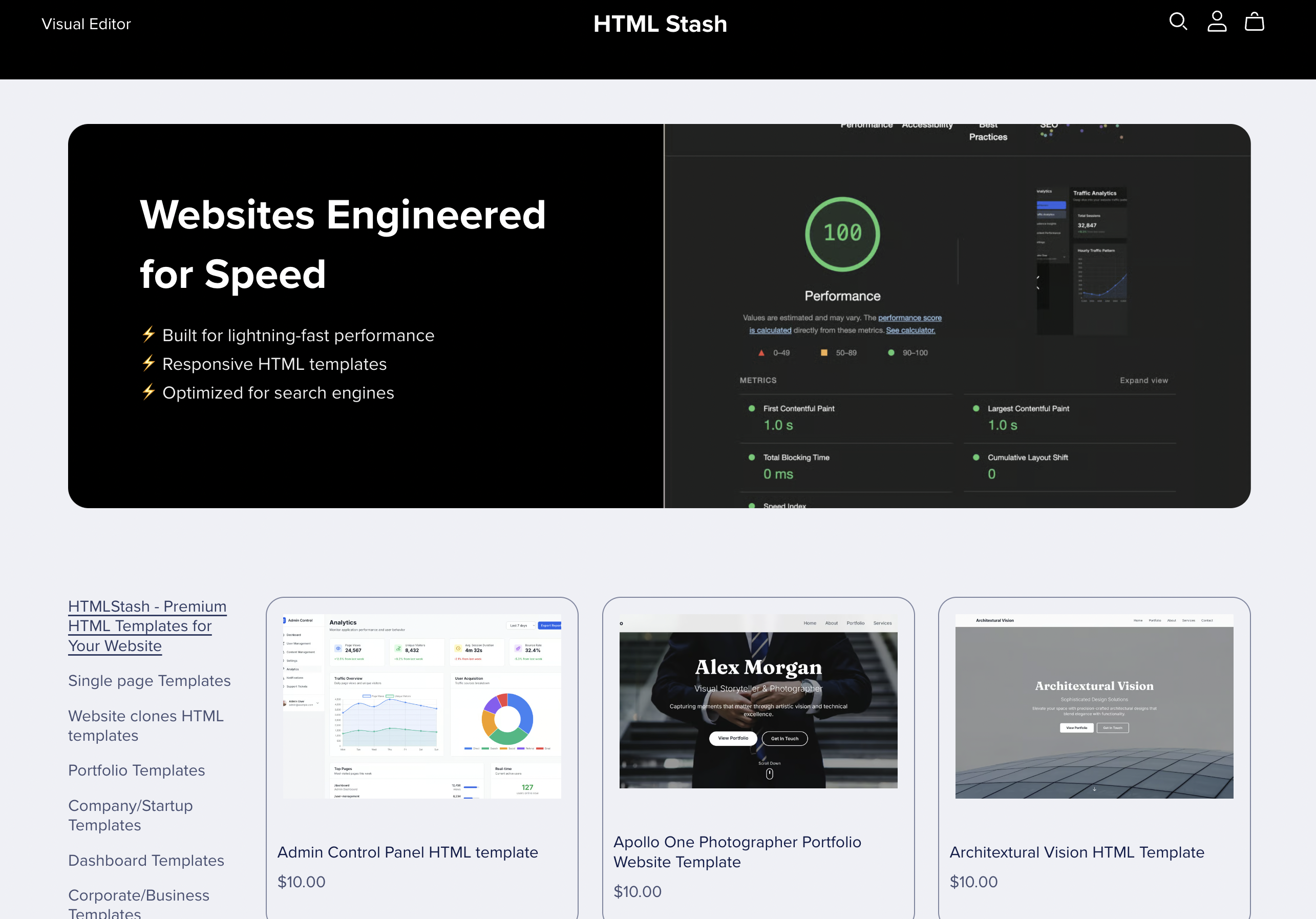Click the Lighthouse performance hero image
This screenshot has width=1316, height=919.
click(x=957, y=316)
